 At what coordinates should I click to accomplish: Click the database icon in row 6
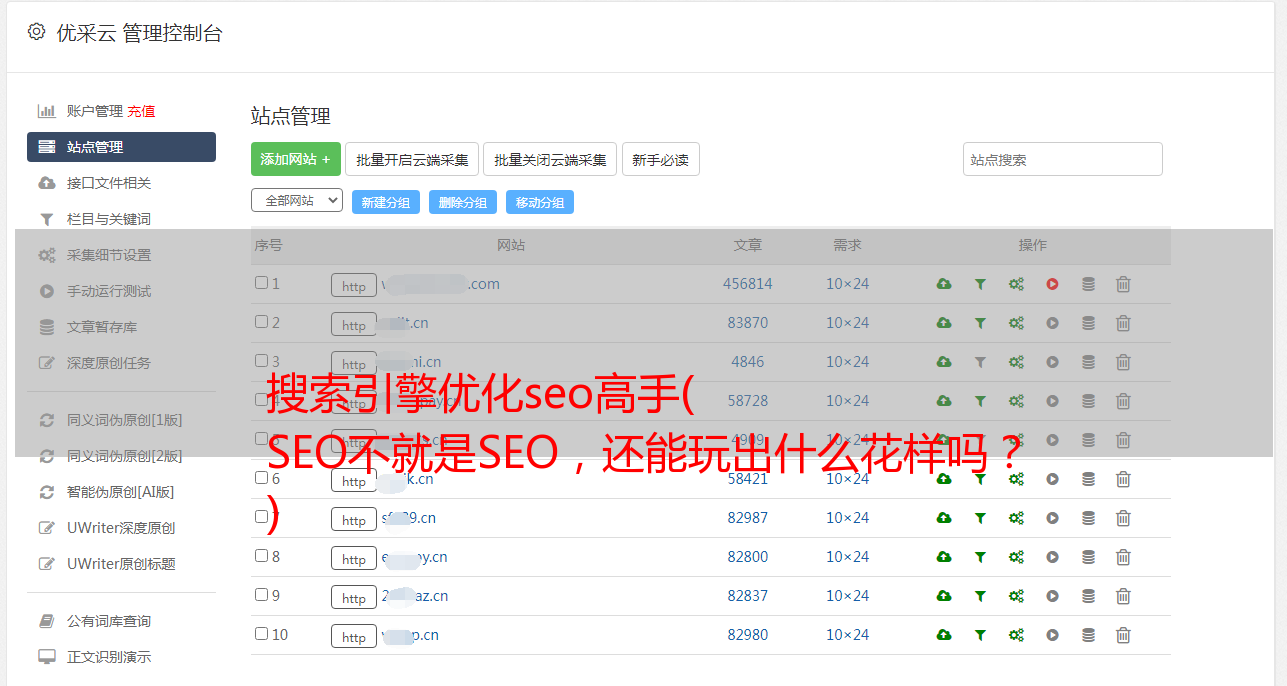coord(1088,479)
